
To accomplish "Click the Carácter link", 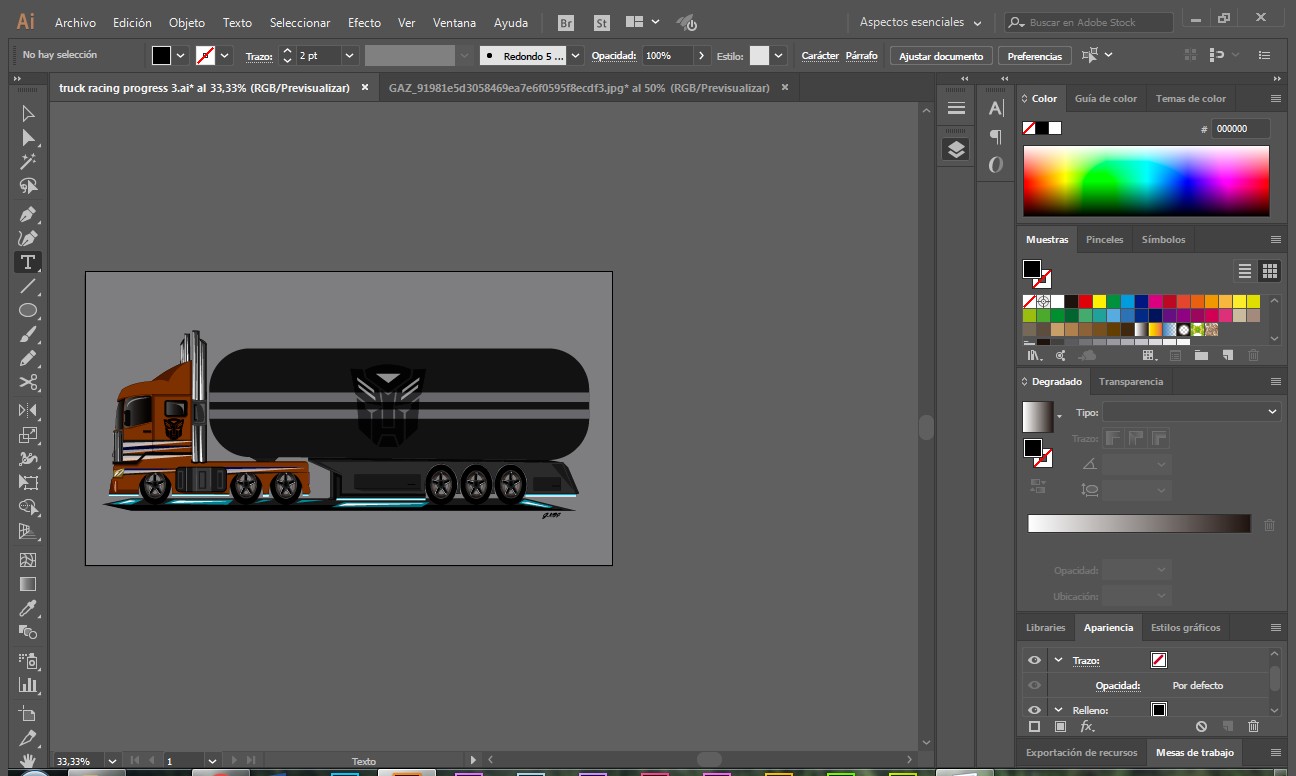I will pyautogui.click(x=820, y=56).
